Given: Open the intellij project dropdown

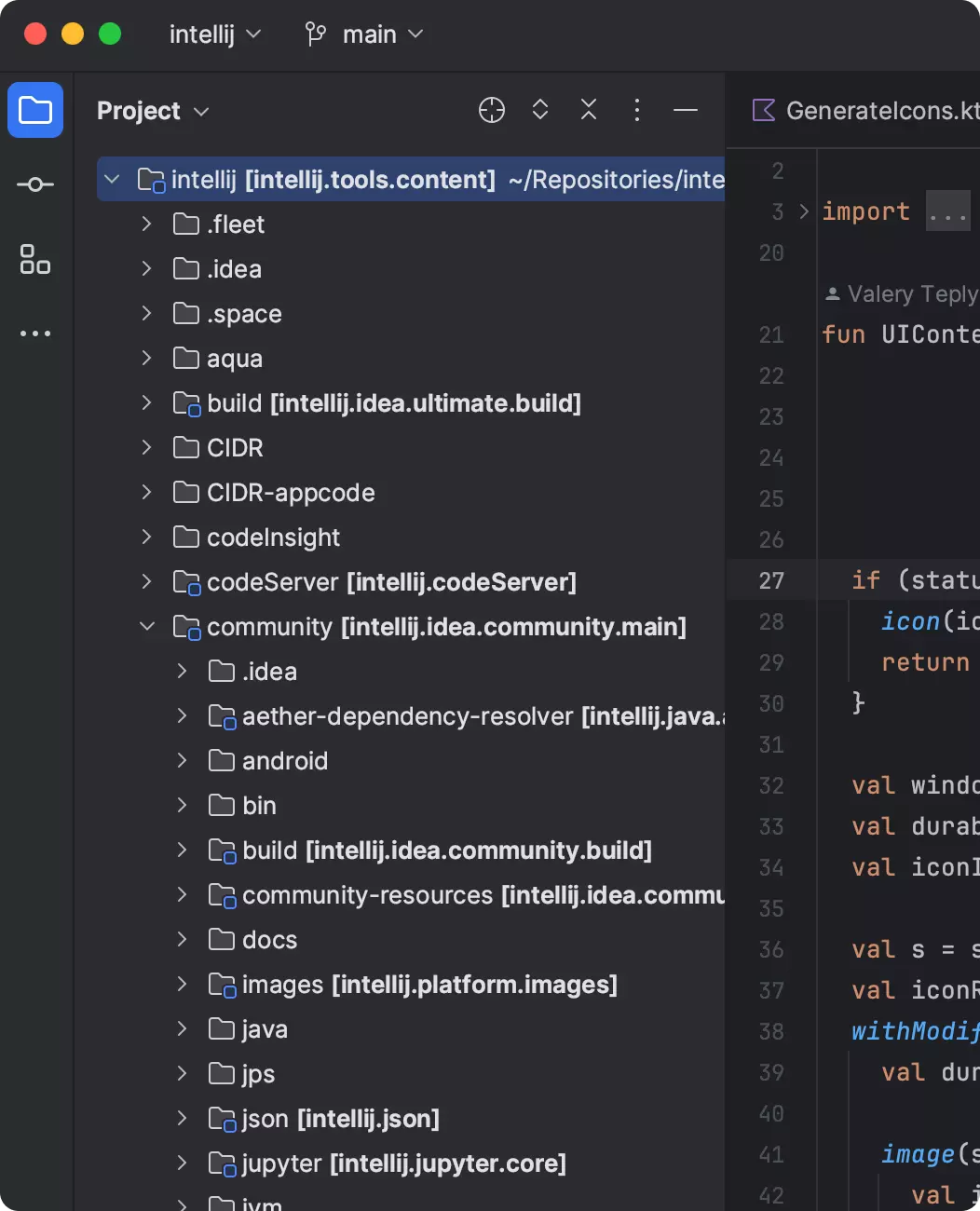Looking at the screenshot, I should [214, 34].
